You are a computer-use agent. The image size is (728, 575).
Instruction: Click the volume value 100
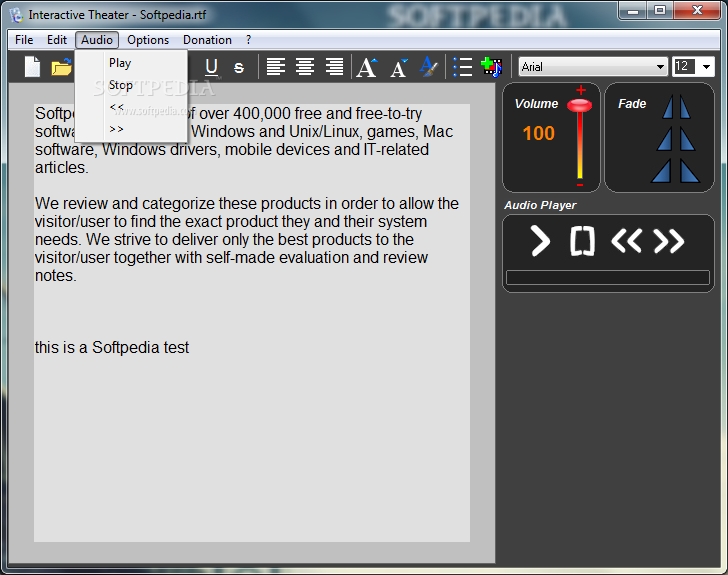click(x=539, y=133)
